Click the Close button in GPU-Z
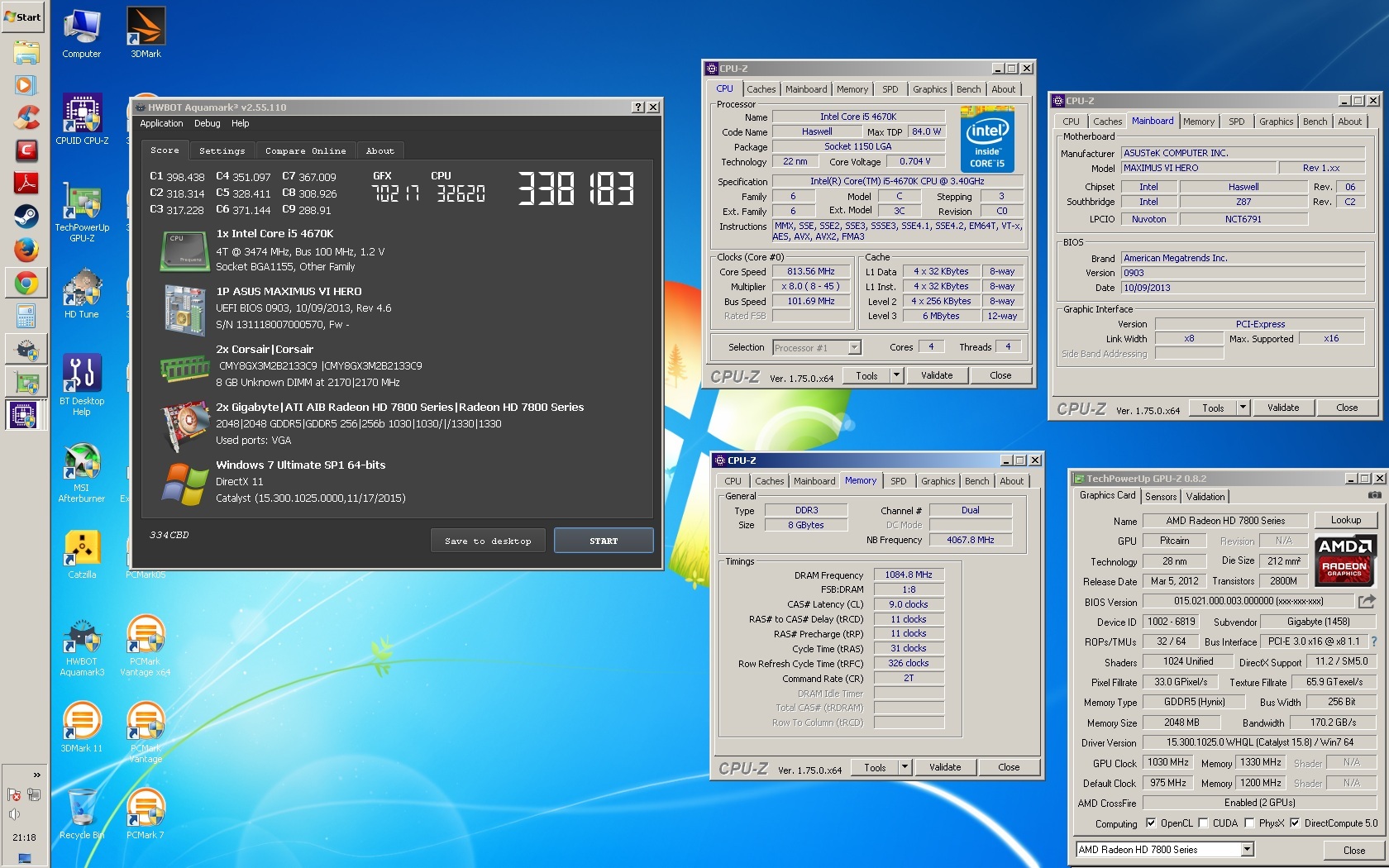 (1353, 850)
